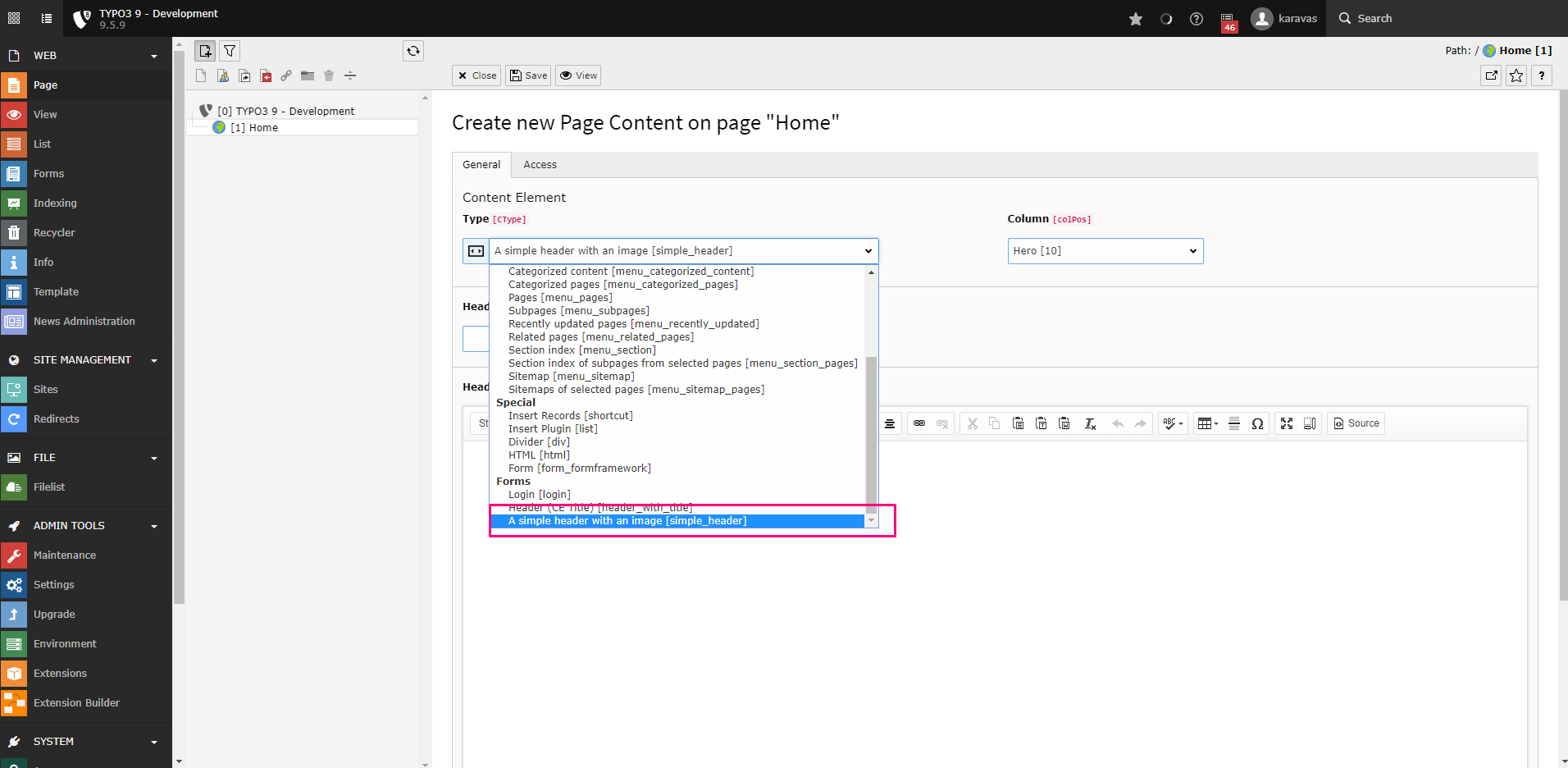Open the Column dropdown showing Hero [10]
This screenshot has height=768, width=1568.
[1105, 251]
